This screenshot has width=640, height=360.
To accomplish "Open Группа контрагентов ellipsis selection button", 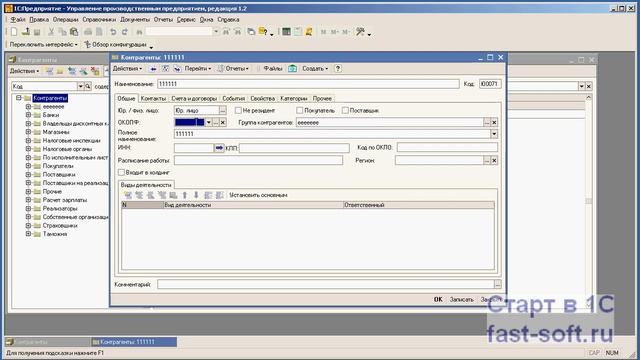I will click(x=487, y=122).
